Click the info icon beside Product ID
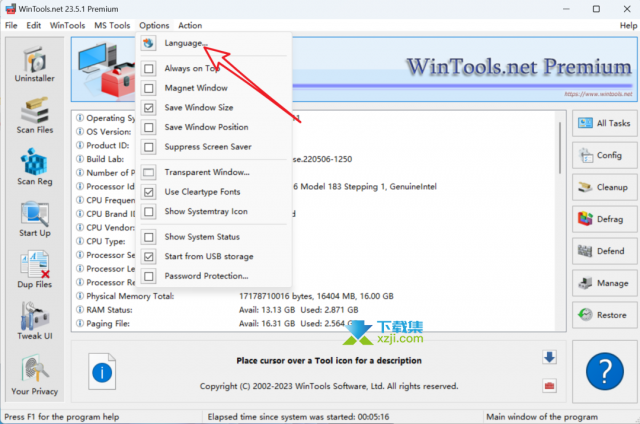The image size is (640, 424). pyautogui.click(x=80, y=145)
